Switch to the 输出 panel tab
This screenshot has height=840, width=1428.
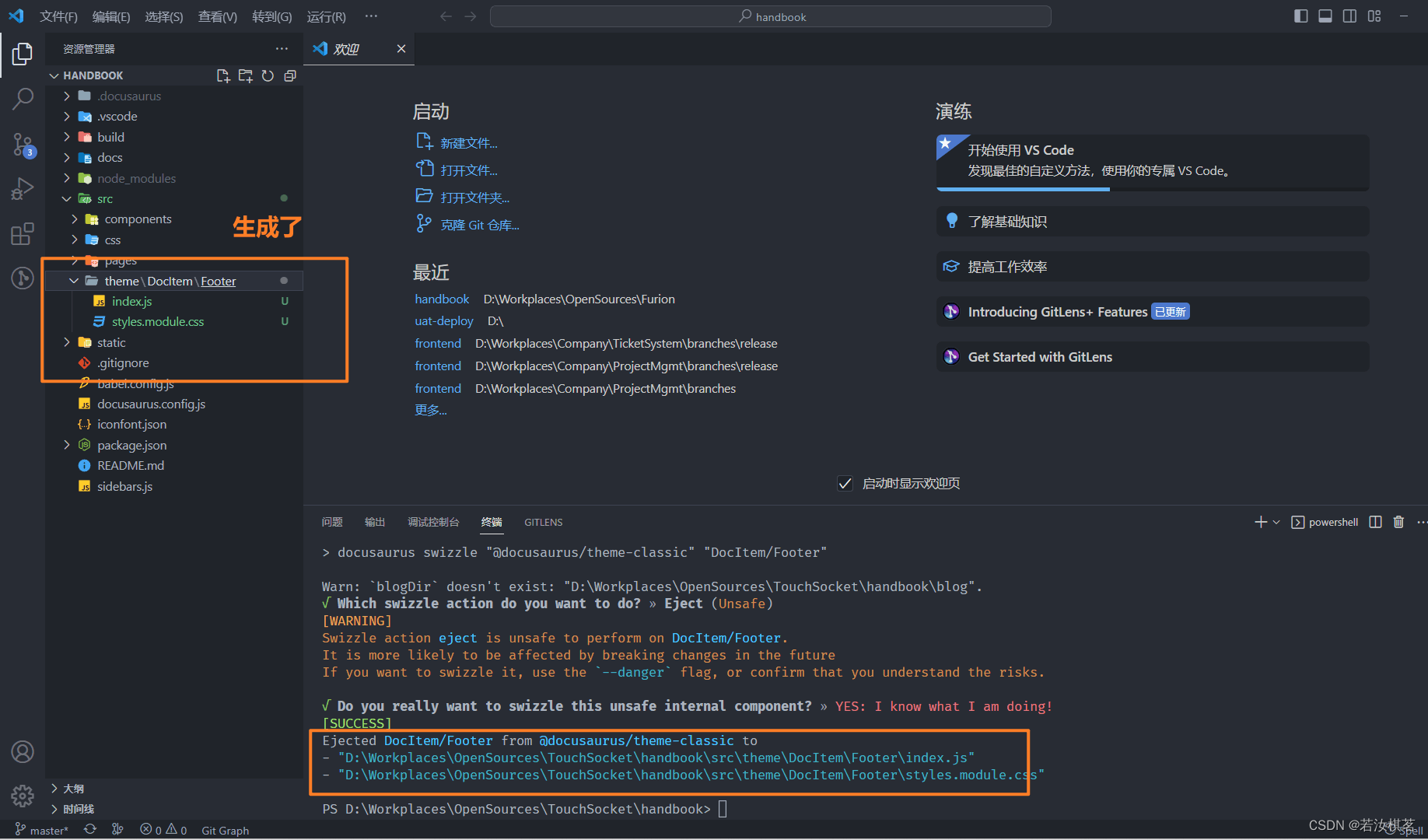point(374,522)
